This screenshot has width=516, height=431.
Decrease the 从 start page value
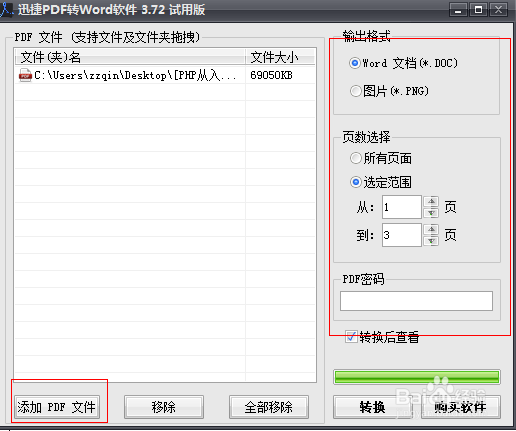432,213
